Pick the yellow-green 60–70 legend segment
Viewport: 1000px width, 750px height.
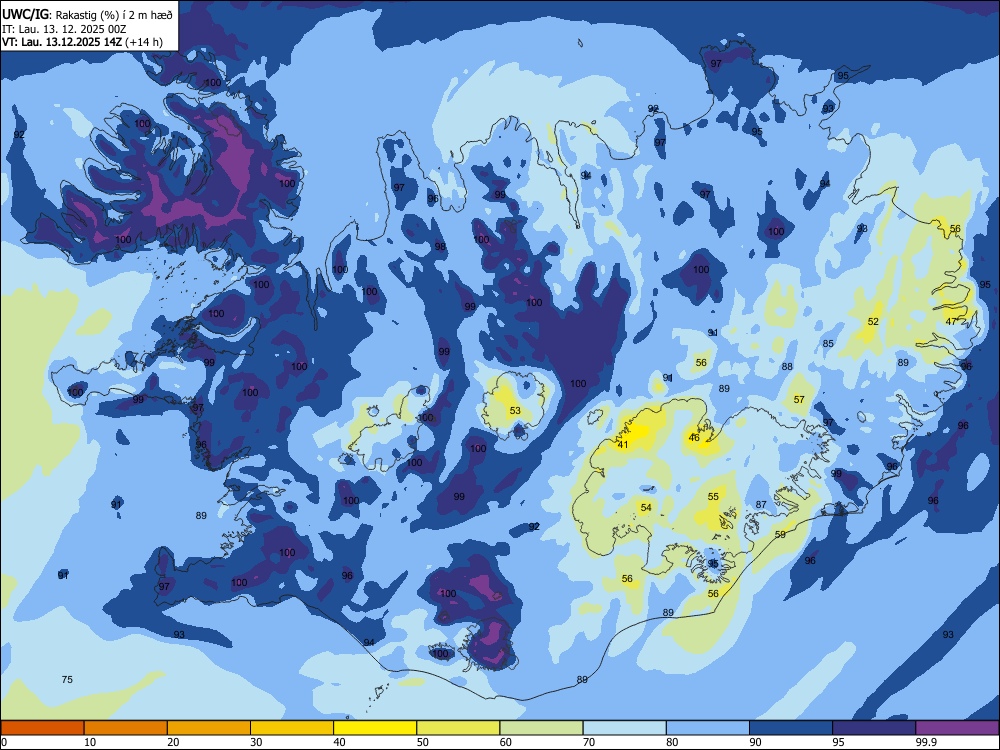[x=541, y=728]
